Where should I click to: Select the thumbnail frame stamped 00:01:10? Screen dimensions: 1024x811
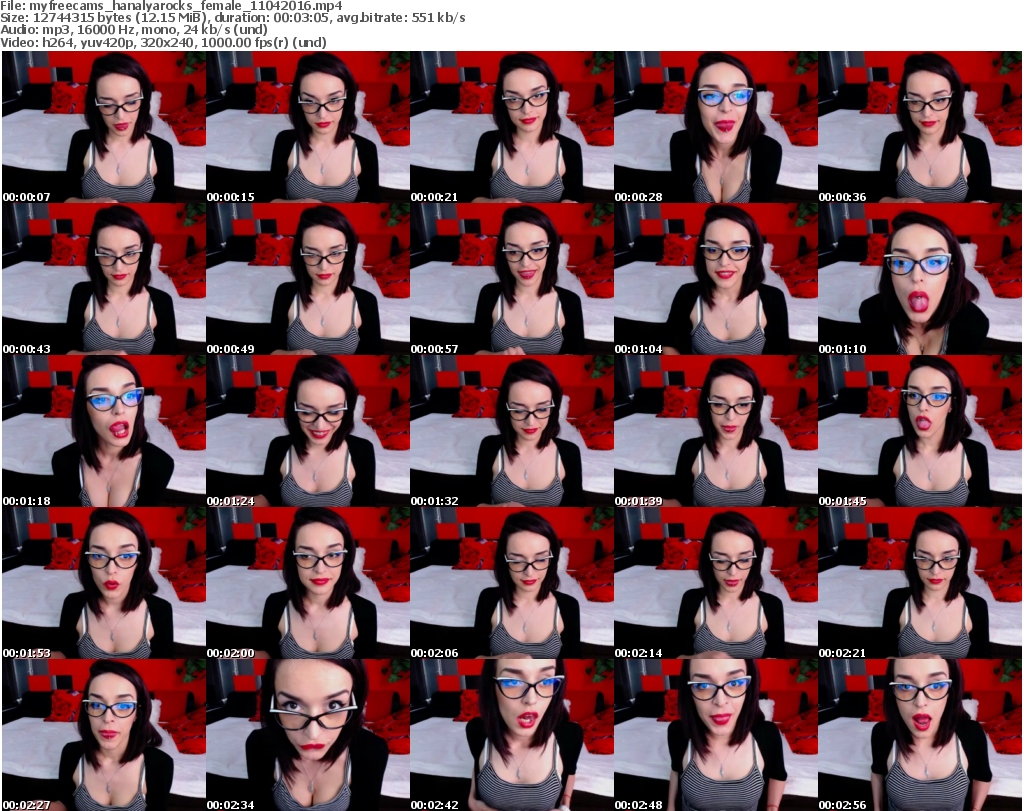click(920, 279)
